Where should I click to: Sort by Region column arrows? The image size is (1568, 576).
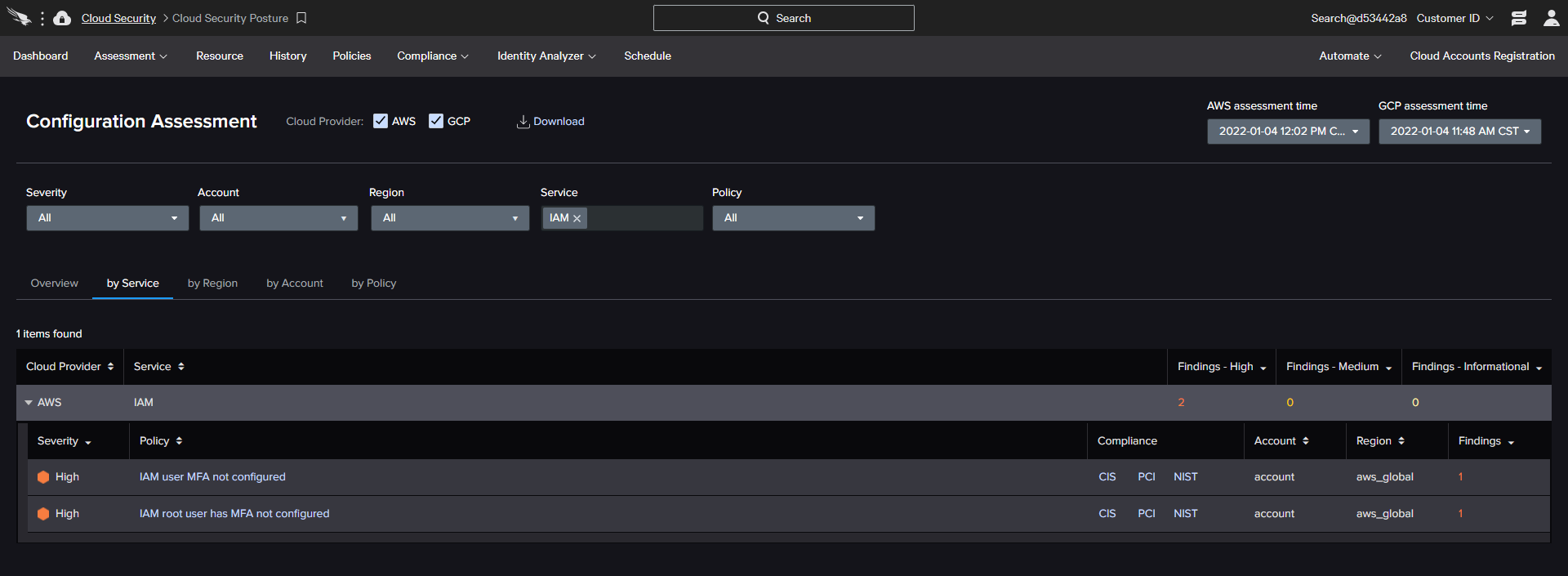pos(1401,441)
